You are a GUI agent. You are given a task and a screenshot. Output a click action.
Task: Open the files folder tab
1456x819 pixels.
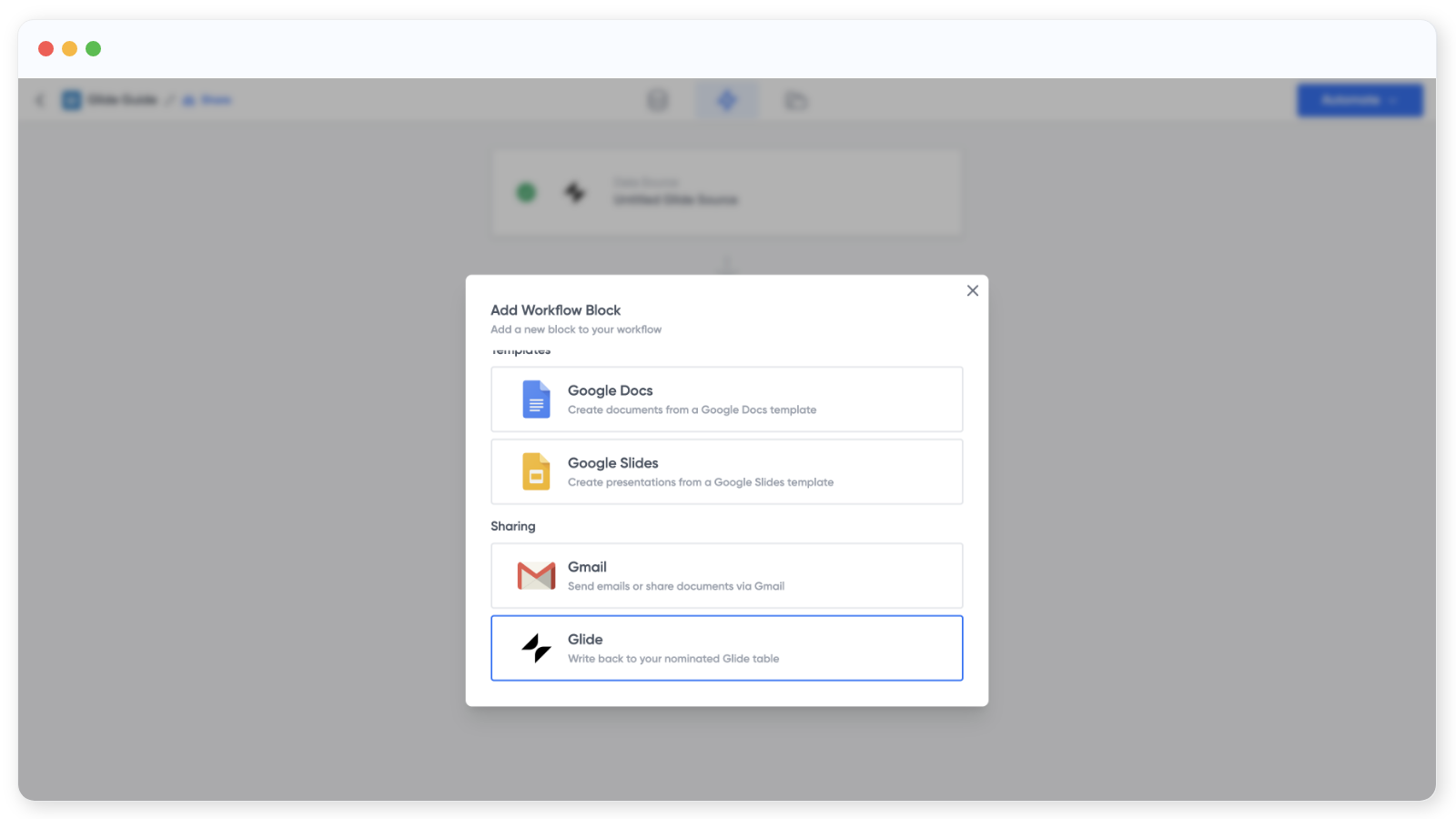(x=795, y=100)
